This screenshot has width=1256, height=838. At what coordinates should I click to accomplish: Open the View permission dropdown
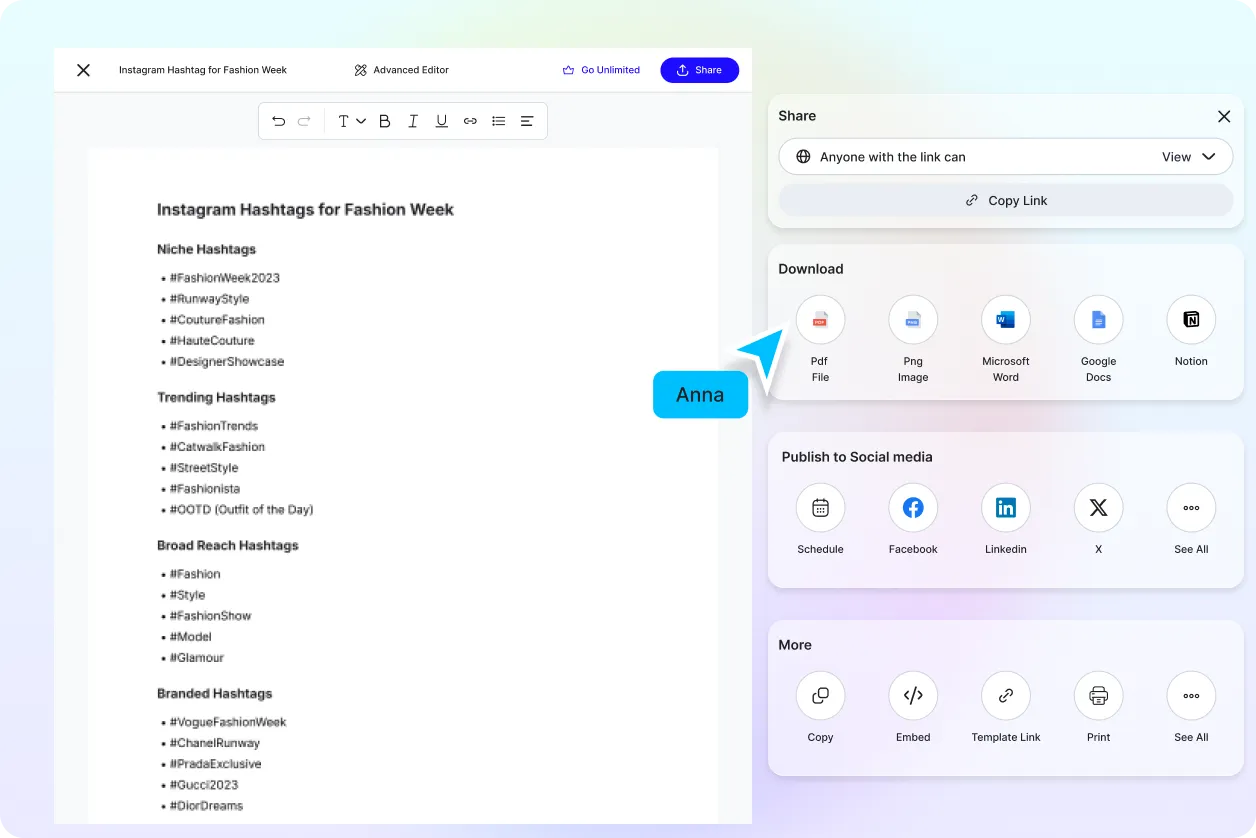[1192, 156]
